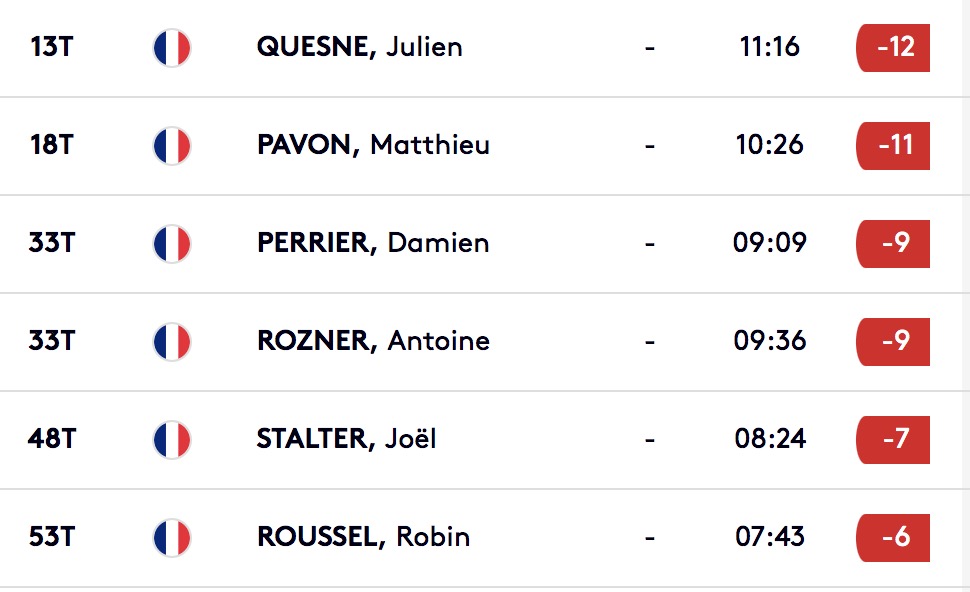Click the French flag beside ROZNER, Antoine
The height and width of the screenshot is (592, 970).
click(172, 341)
